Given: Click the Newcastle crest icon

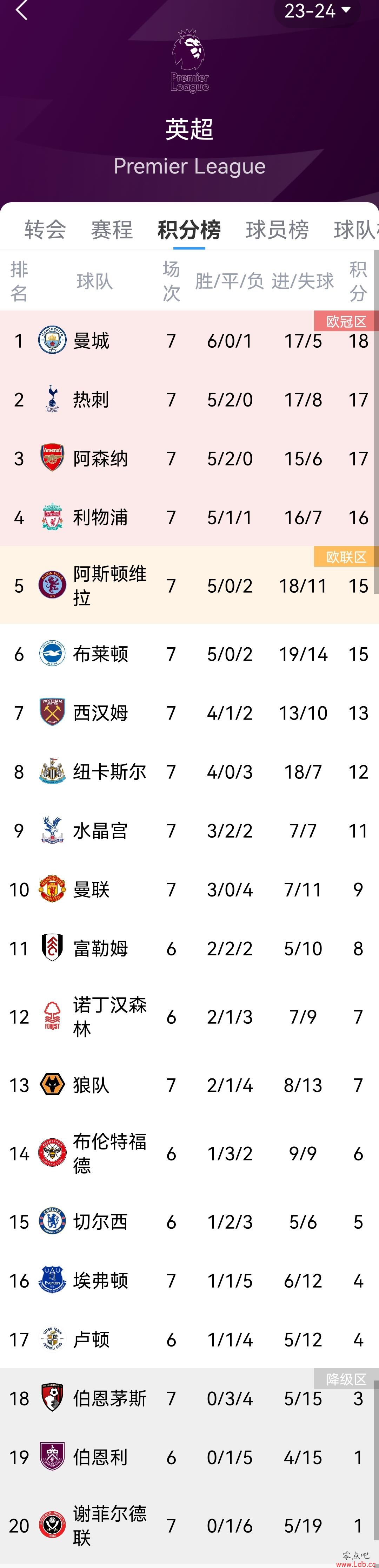Looking at the screenshot, I should point(52,771).
